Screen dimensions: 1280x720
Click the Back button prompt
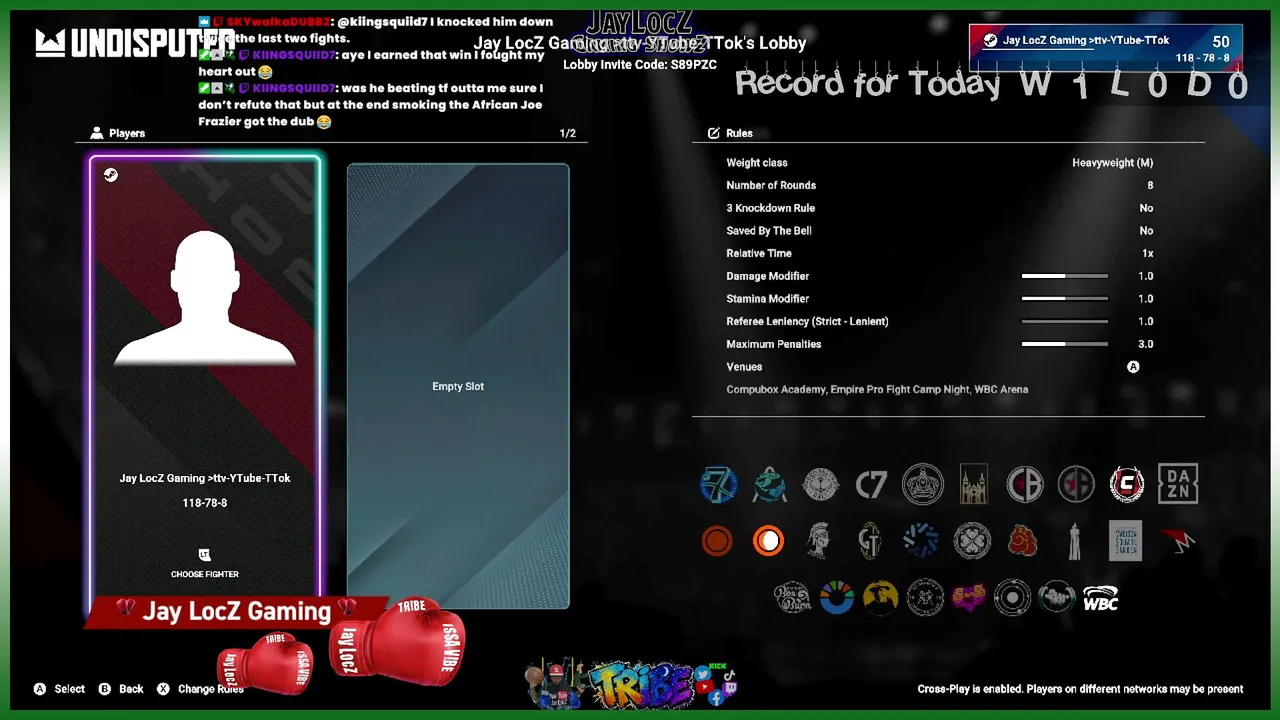click(121, 689)
